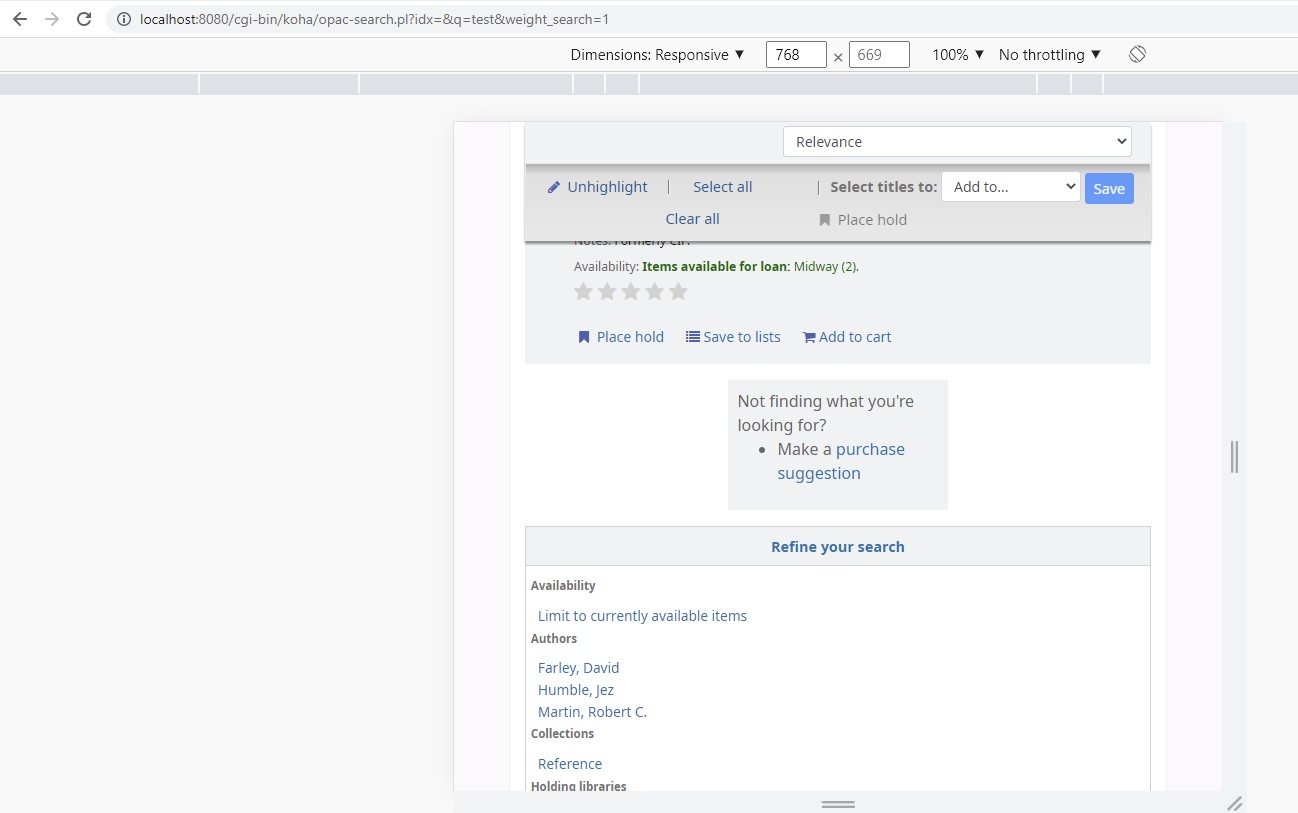Click the site information icon in address bar
The height and width of the screenshot is (813, 1298).
coord(123,19)
